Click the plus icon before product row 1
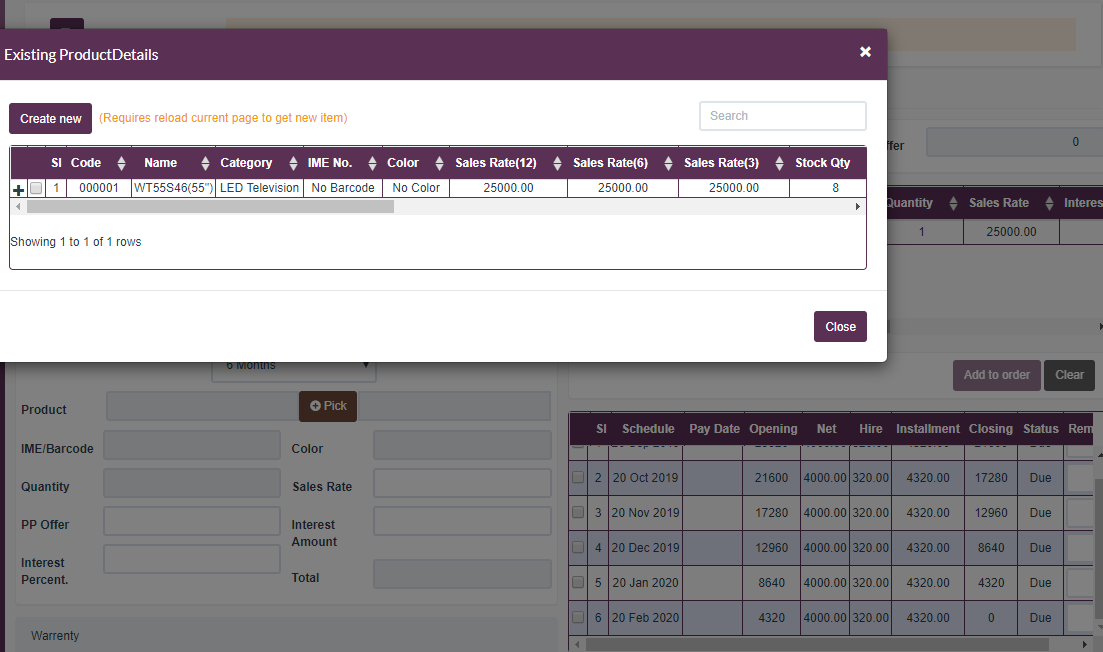Image resolution: width=1103 pixels, height=652 pixels. 18,187
